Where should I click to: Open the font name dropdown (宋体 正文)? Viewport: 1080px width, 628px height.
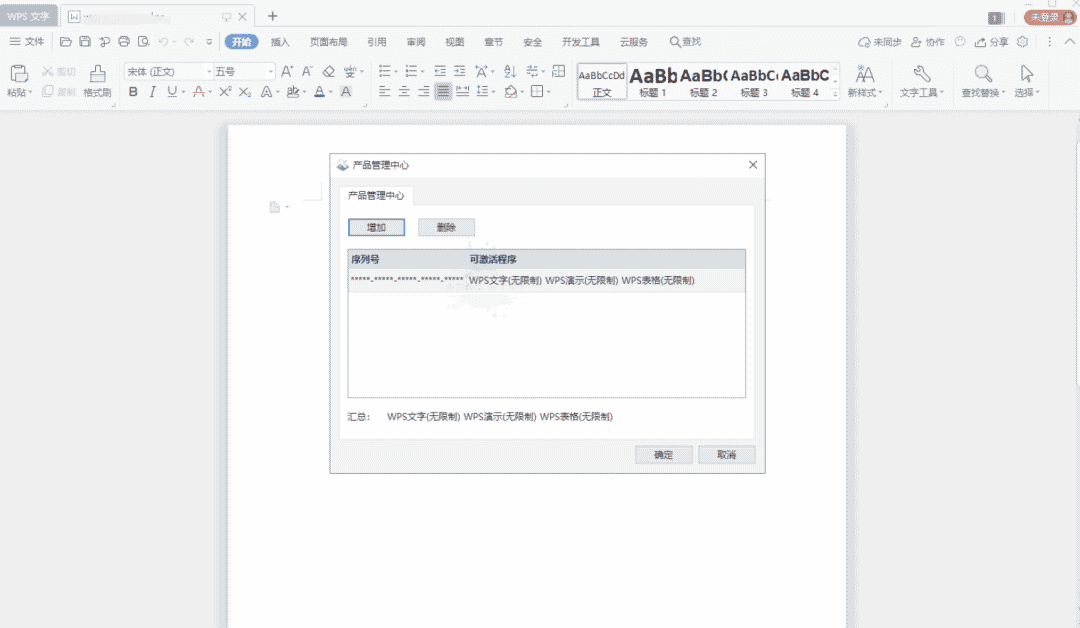pos(209,72)
